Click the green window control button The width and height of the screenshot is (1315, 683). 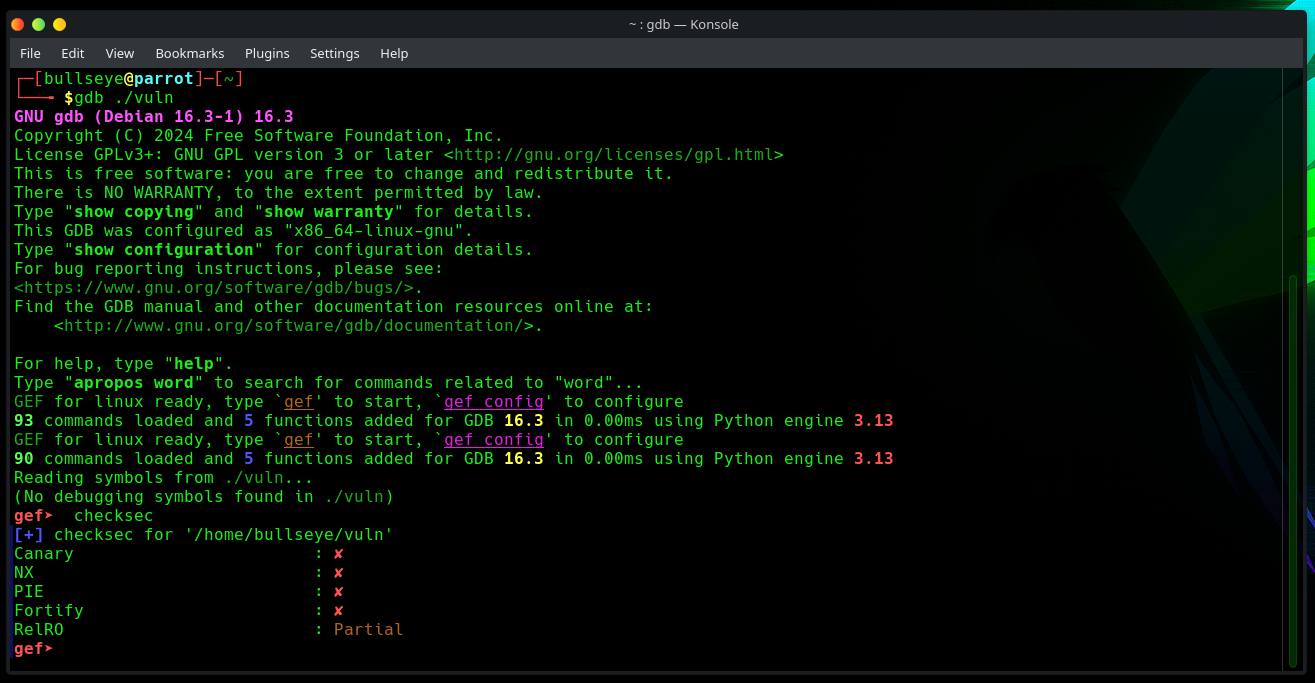pyautogui.click(x=38, y=24)
